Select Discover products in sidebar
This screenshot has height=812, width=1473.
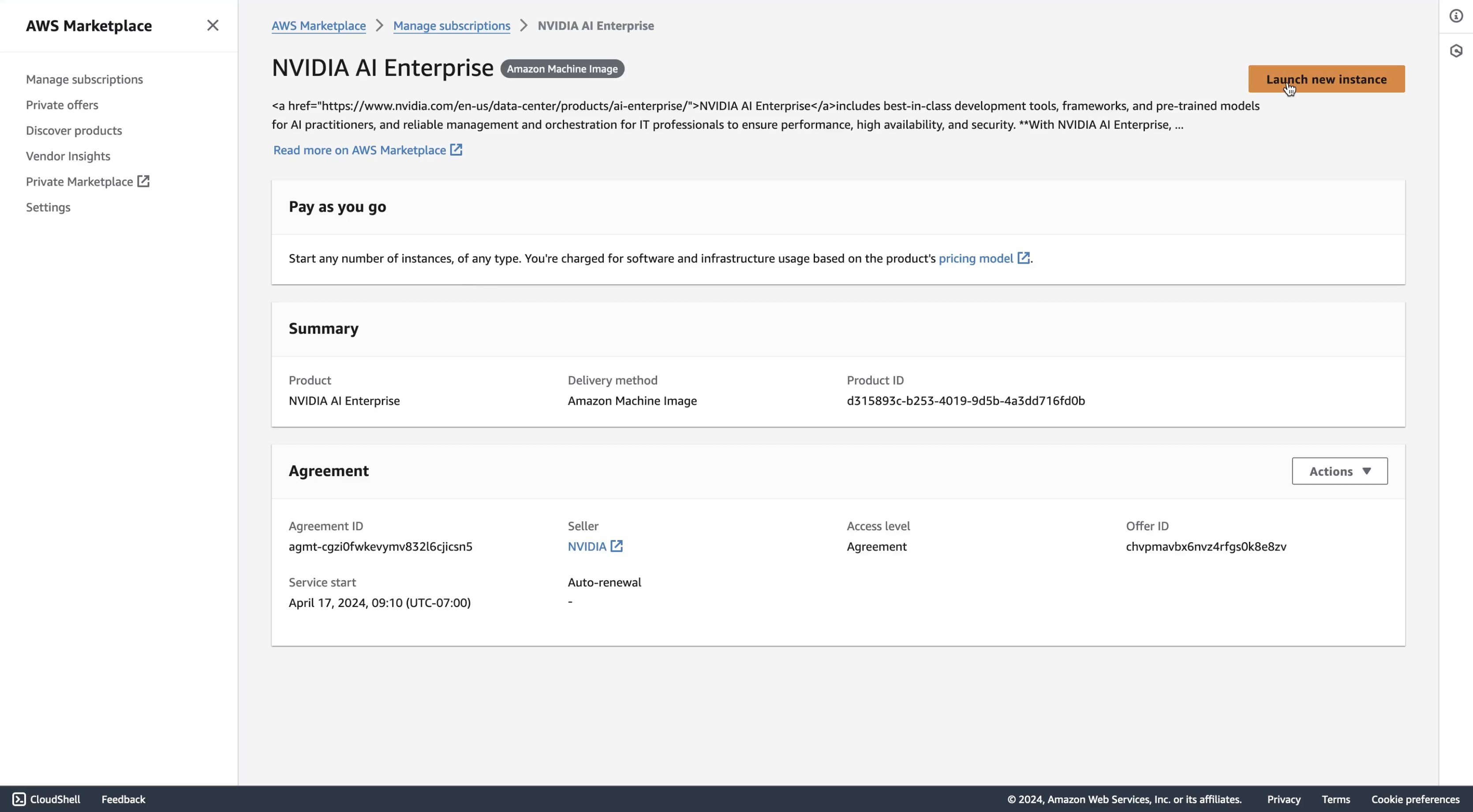[x=74, y=130]
